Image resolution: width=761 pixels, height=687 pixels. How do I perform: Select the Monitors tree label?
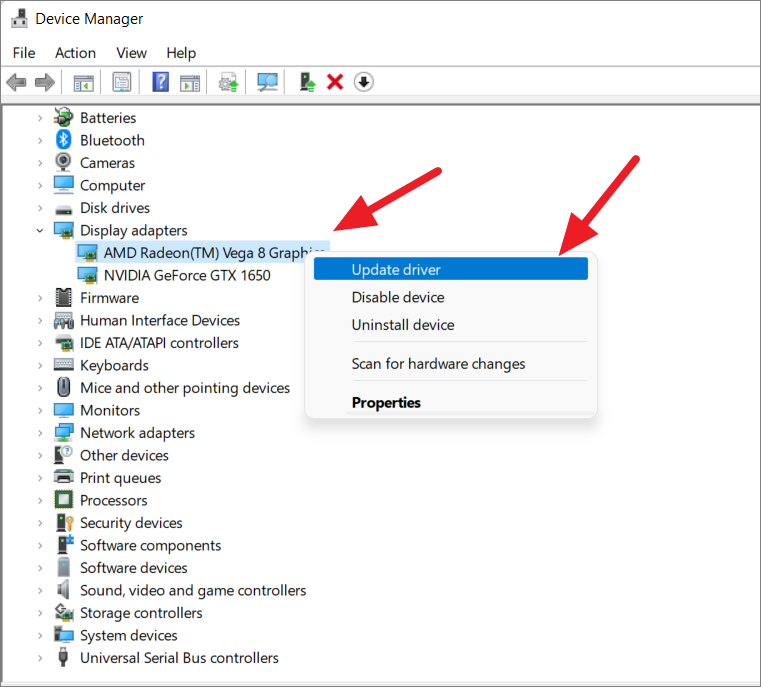click(x=110, y=410)
